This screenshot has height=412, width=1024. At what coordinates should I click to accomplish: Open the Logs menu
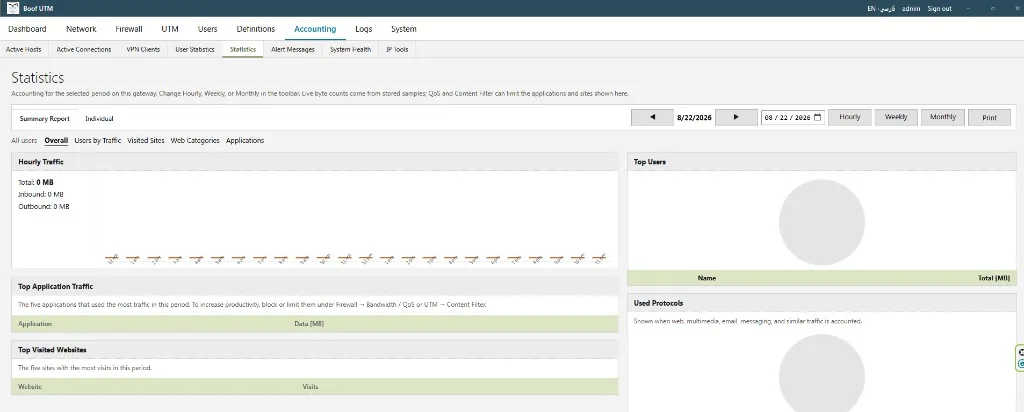tap(364, 29)
